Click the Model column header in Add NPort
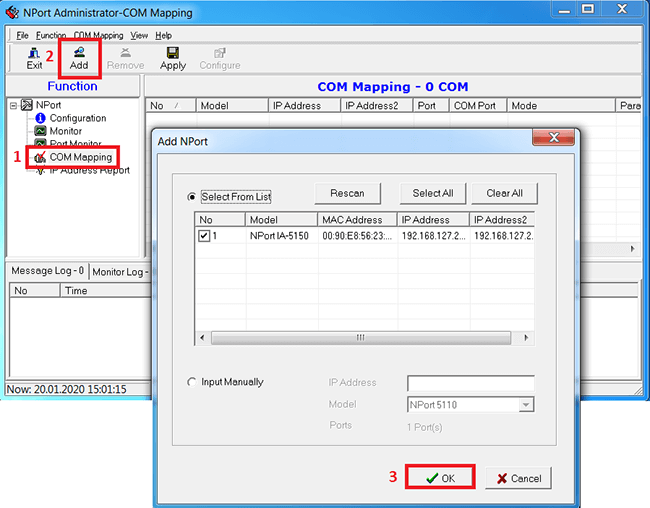The image size is (650, 508). pyautogui.click(x=281, y=220)
